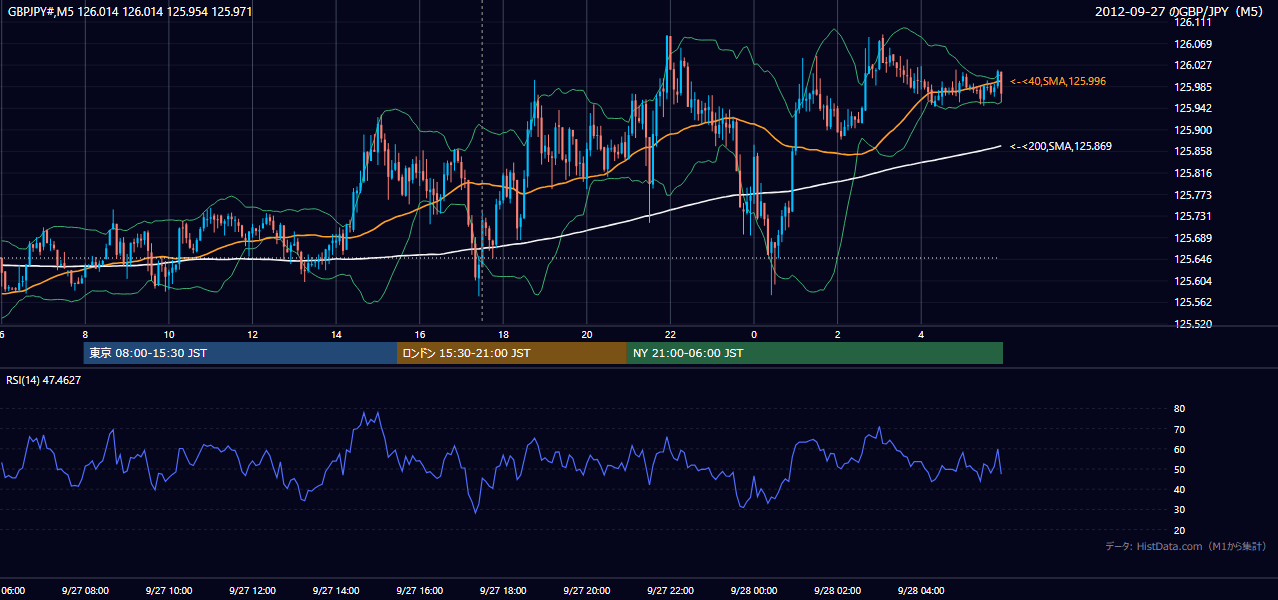
Task: Click price axis value 125.985
Action: pyautogui.click(x=1192, y=87)
